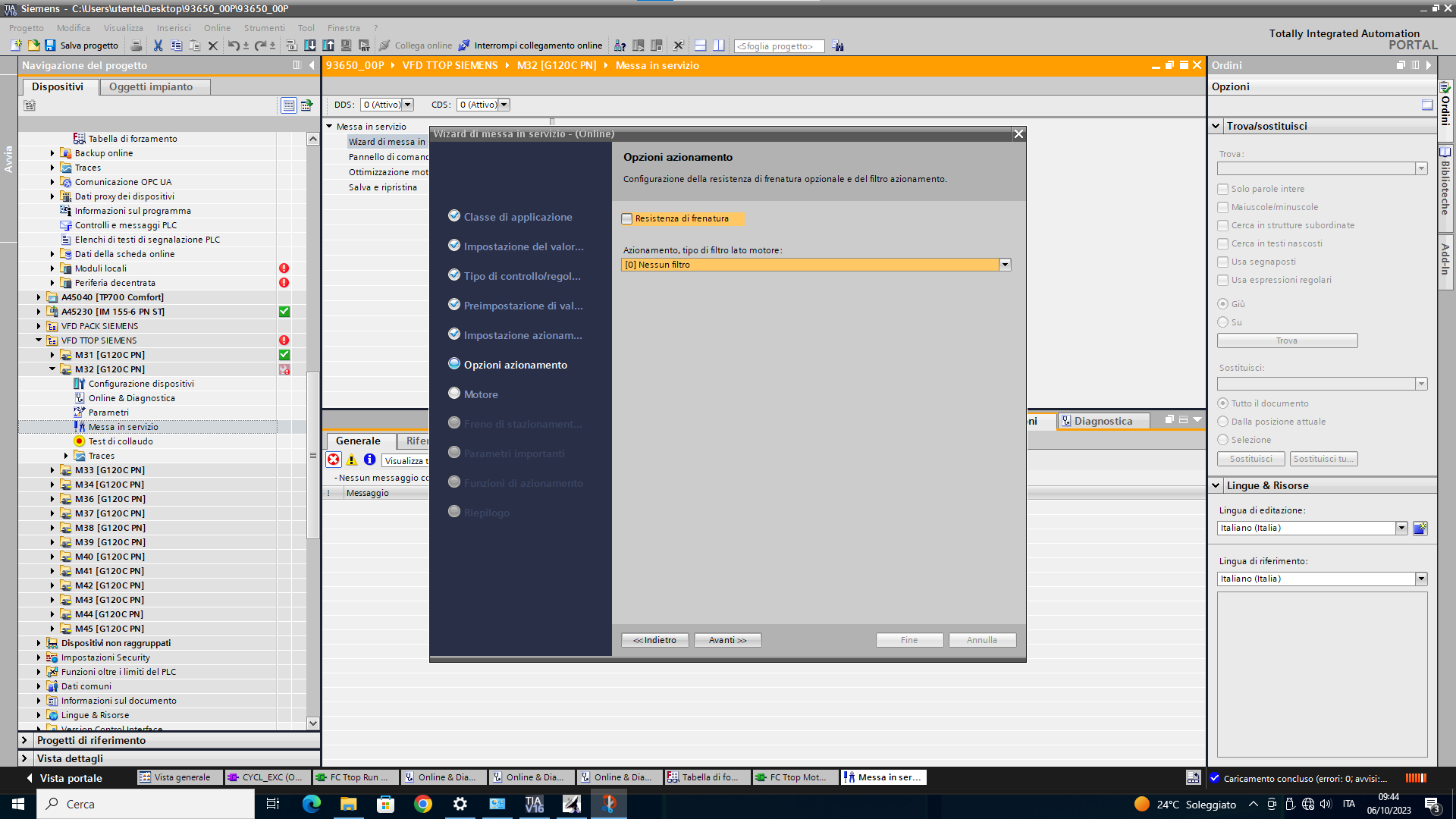This screenshot has height=819, width=1456.
Task: Select Dalla posizione attuale radio button
Action: pyautogui.click(x=1222, y=422)
